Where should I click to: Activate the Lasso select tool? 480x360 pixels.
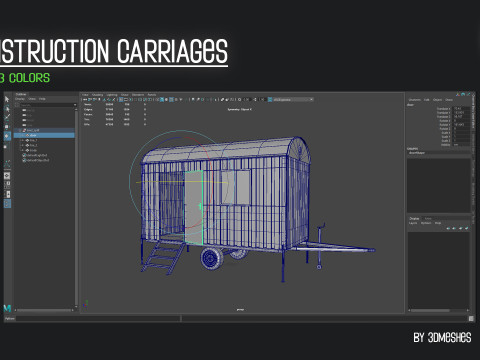[x=7, y=109]
